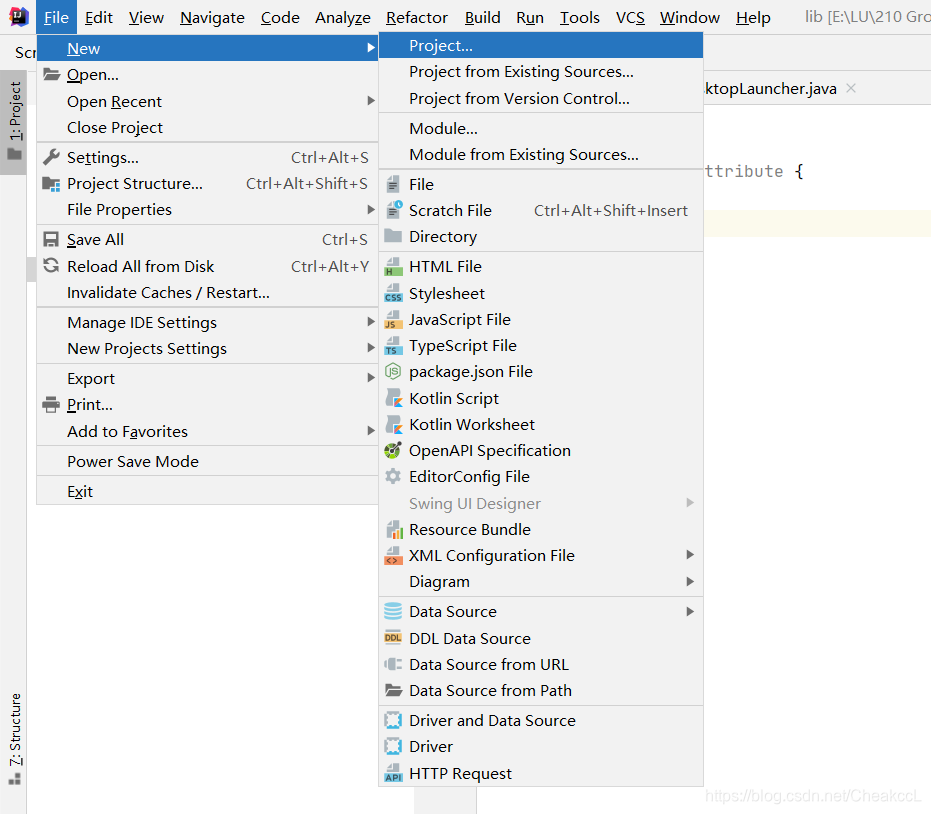This screenshot has height=814, width=931.
Task: Expand the Data Source submenu arrow
Action: [x=690, y=612]
